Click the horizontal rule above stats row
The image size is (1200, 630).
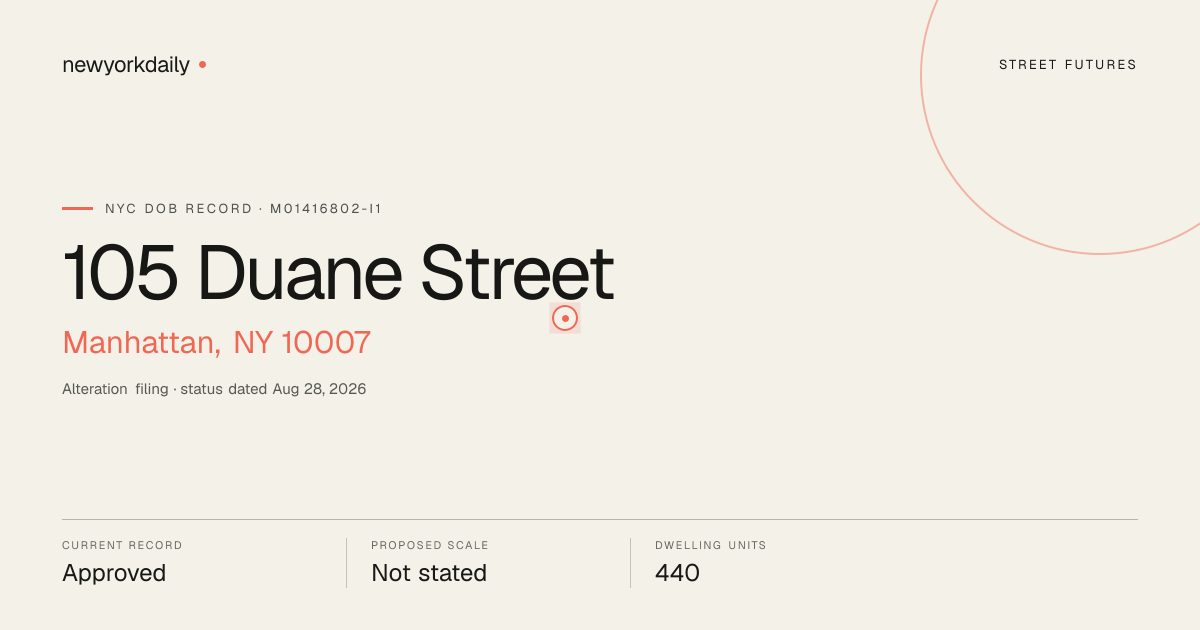pyautogui.click(x=600, y=519)
